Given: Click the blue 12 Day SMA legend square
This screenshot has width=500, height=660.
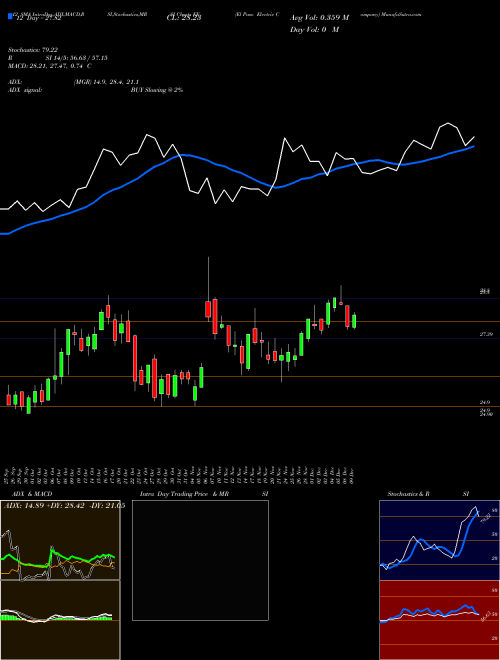Looking at the screenshot, I should 10,16.
